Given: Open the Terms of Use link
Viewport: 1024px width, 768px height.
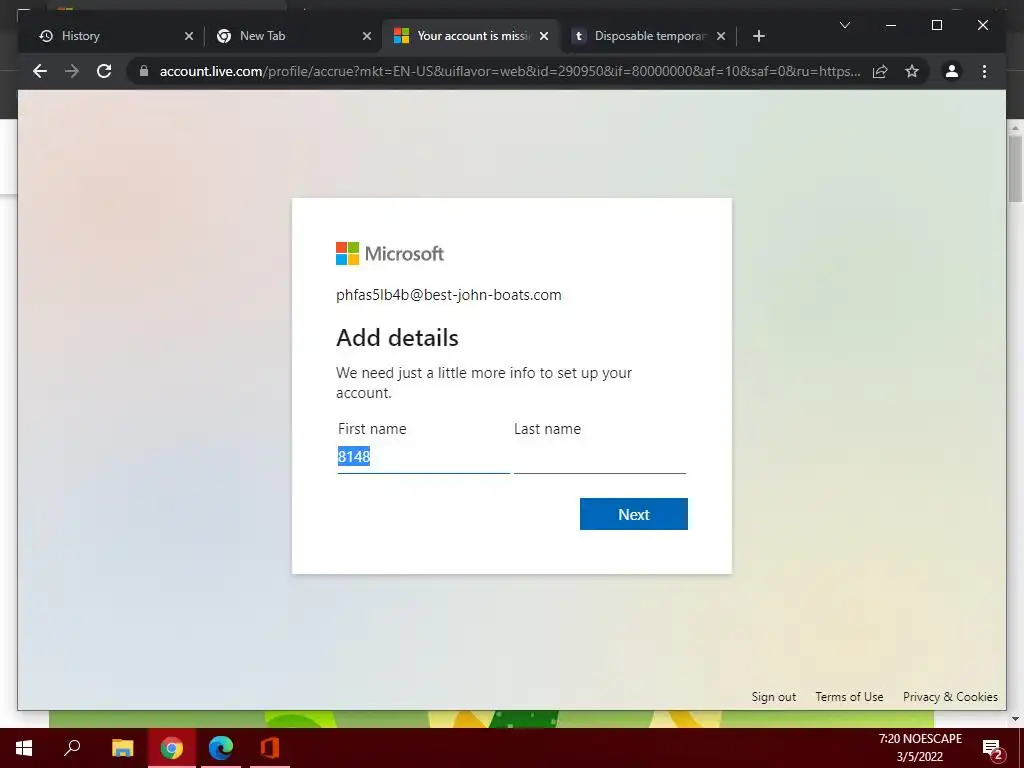Looking at the screenshot, I should coord(849,697).
